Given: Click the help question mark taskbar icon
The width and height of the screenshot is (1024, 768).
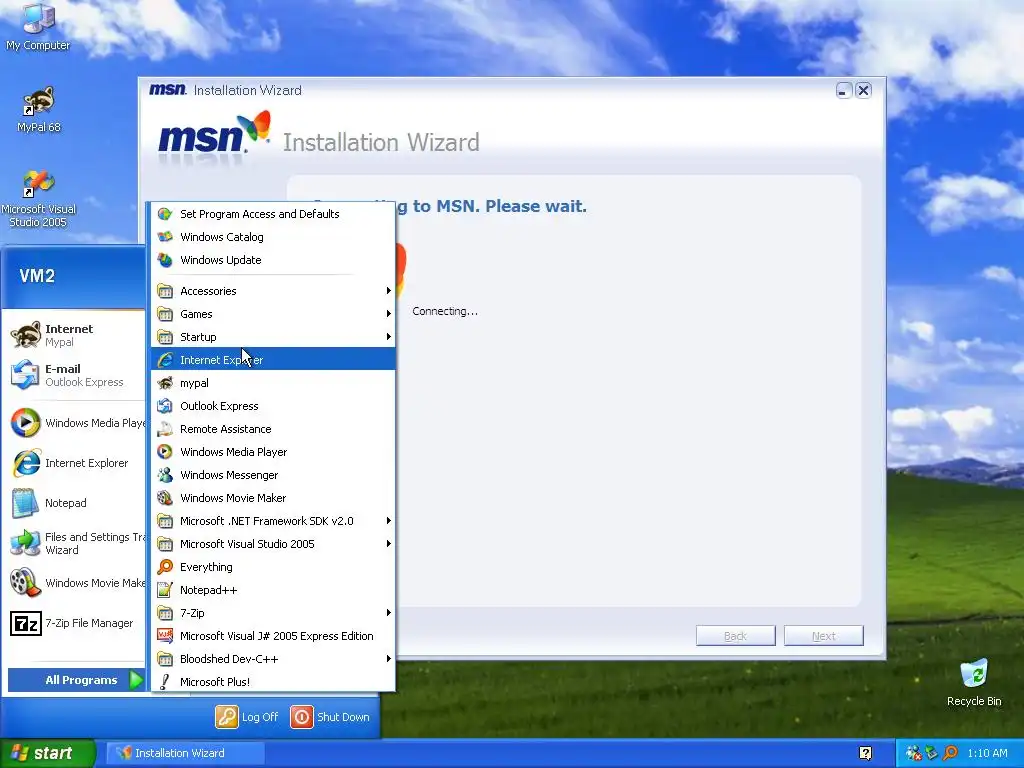Looking at the screenshot, I should pyautogui.click(x=866, y=753).
